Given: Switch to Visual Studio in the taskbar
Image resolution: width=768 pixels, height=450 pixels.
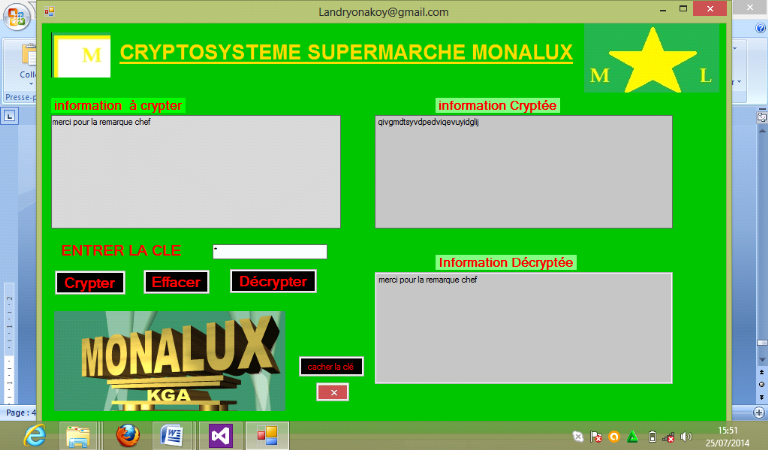Looking at the screenshot, I should [220, 435].
